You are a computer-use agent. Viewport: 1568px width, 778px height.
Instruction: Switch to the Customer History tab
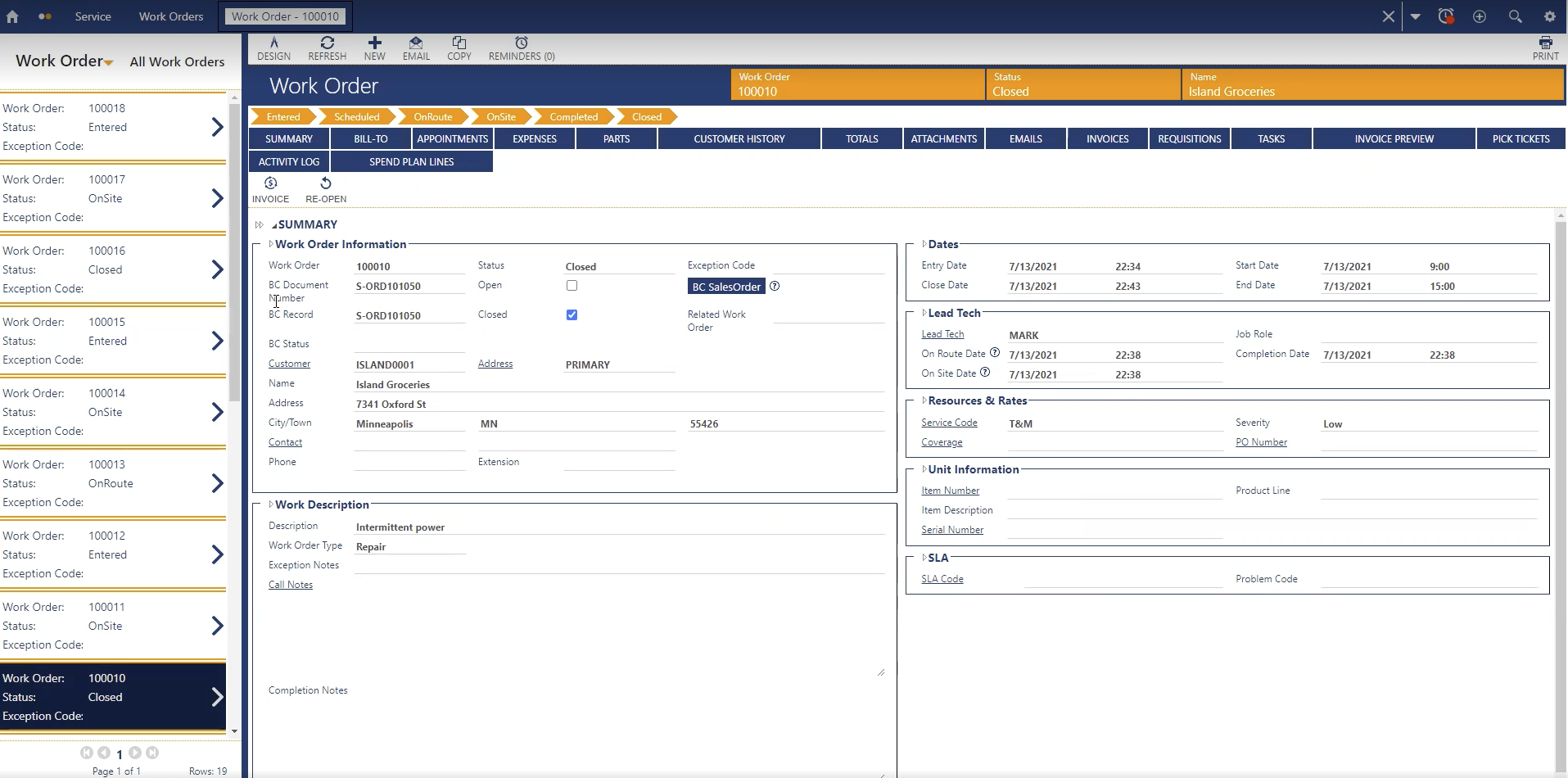tap(738, 138)
